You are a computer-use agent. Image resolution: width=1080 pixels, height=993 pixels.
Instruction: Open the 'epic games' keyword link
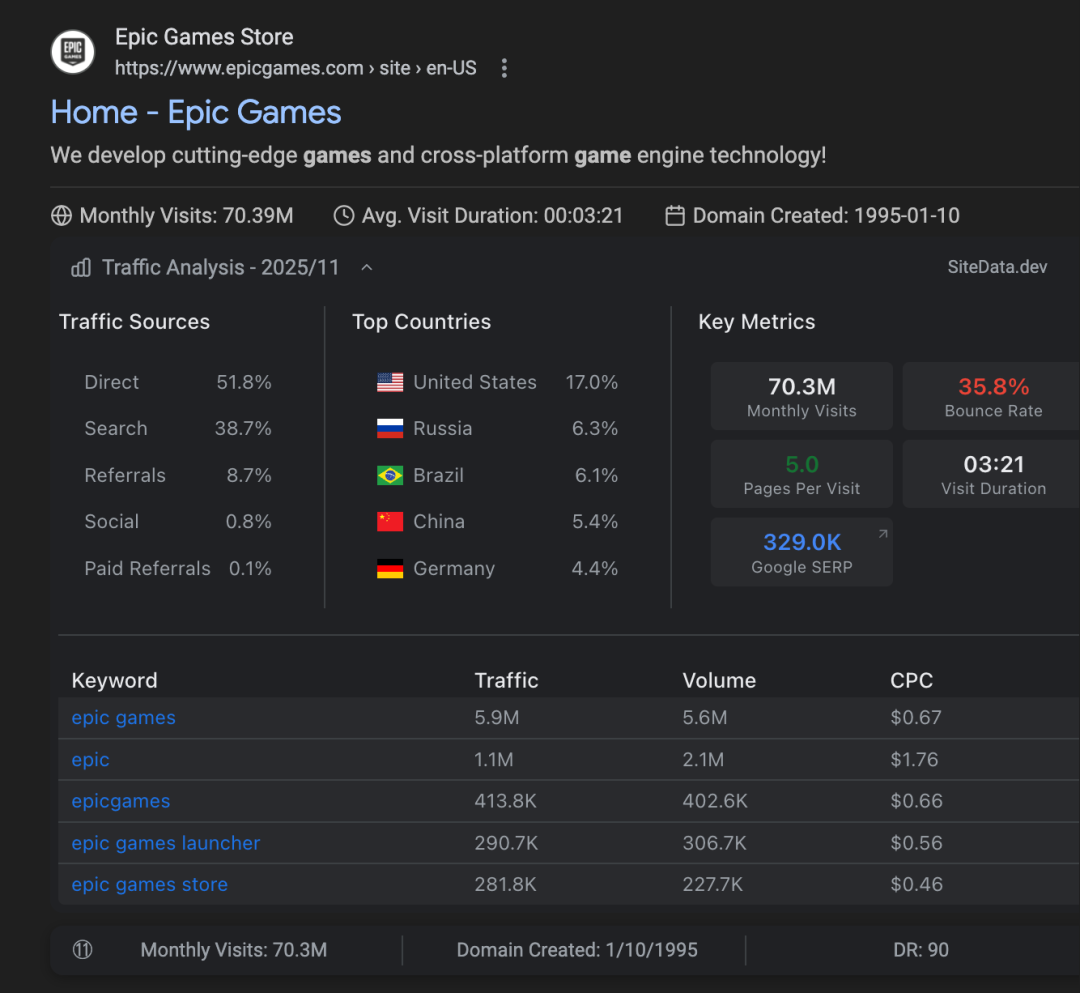(x=123, y=718)
